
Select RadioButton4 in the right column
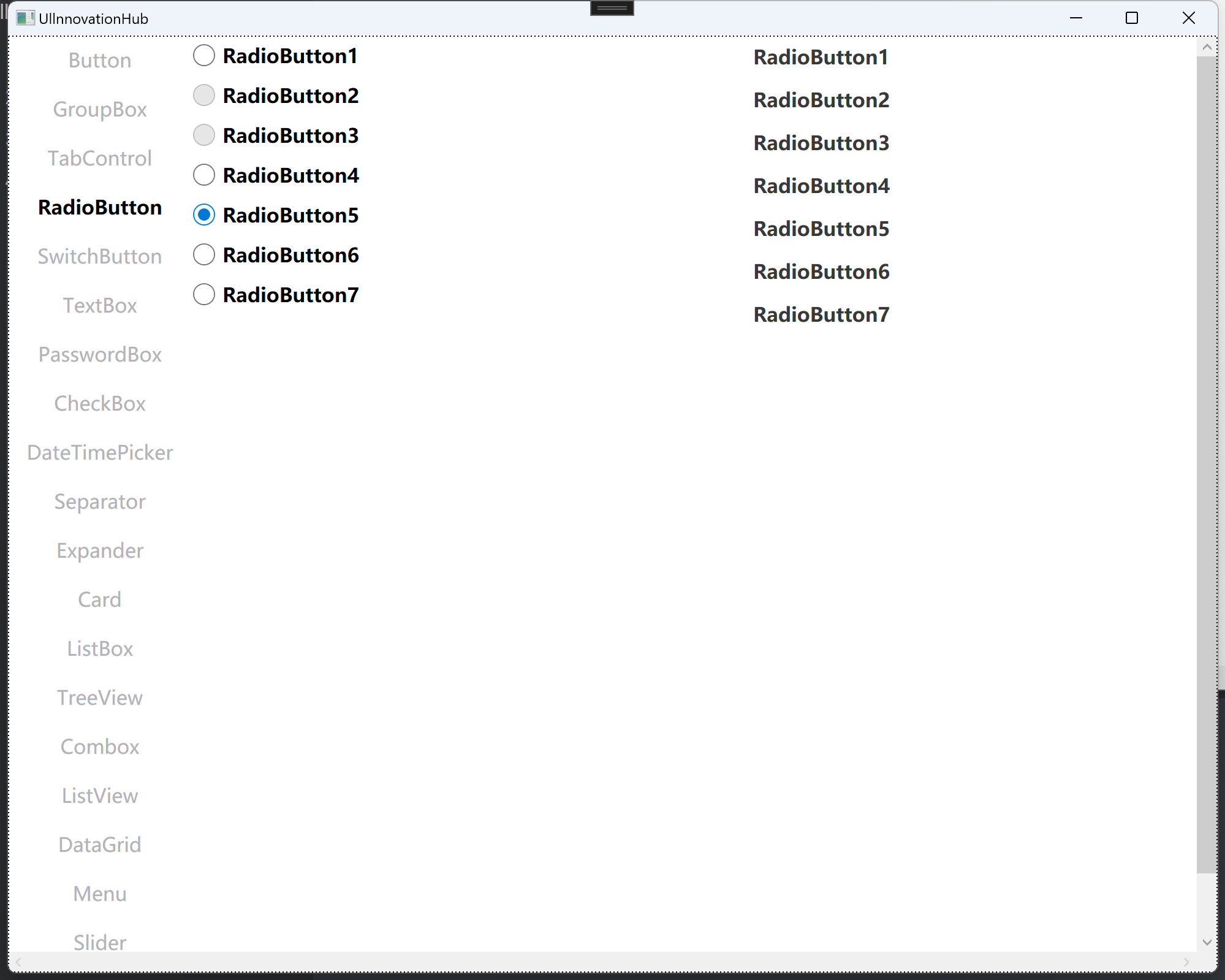pos(821,186)
